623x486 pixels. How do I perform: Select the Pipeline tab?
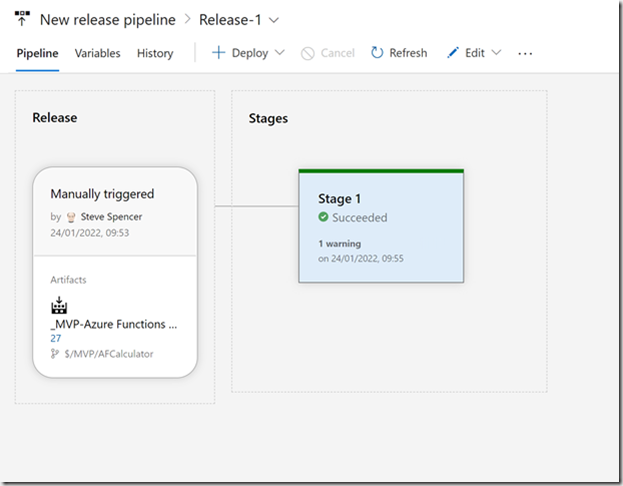tap(37, 53)
